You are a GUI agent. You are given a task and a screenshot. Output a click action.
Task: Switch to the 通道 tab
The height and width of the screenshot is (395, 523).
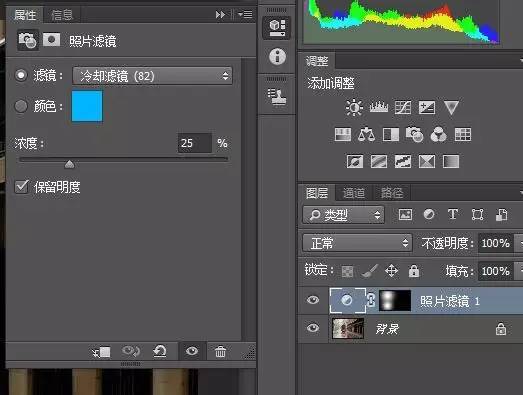[x=354, y=193]
